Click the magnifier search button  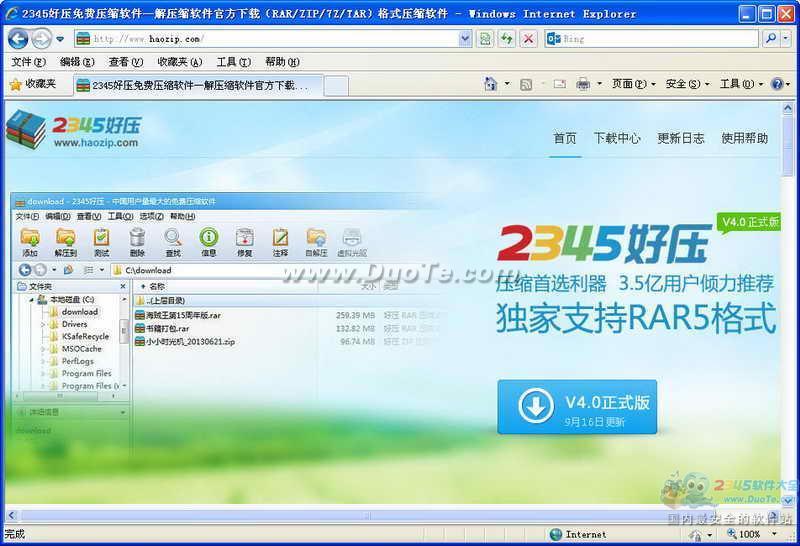[x=771, y=38]
